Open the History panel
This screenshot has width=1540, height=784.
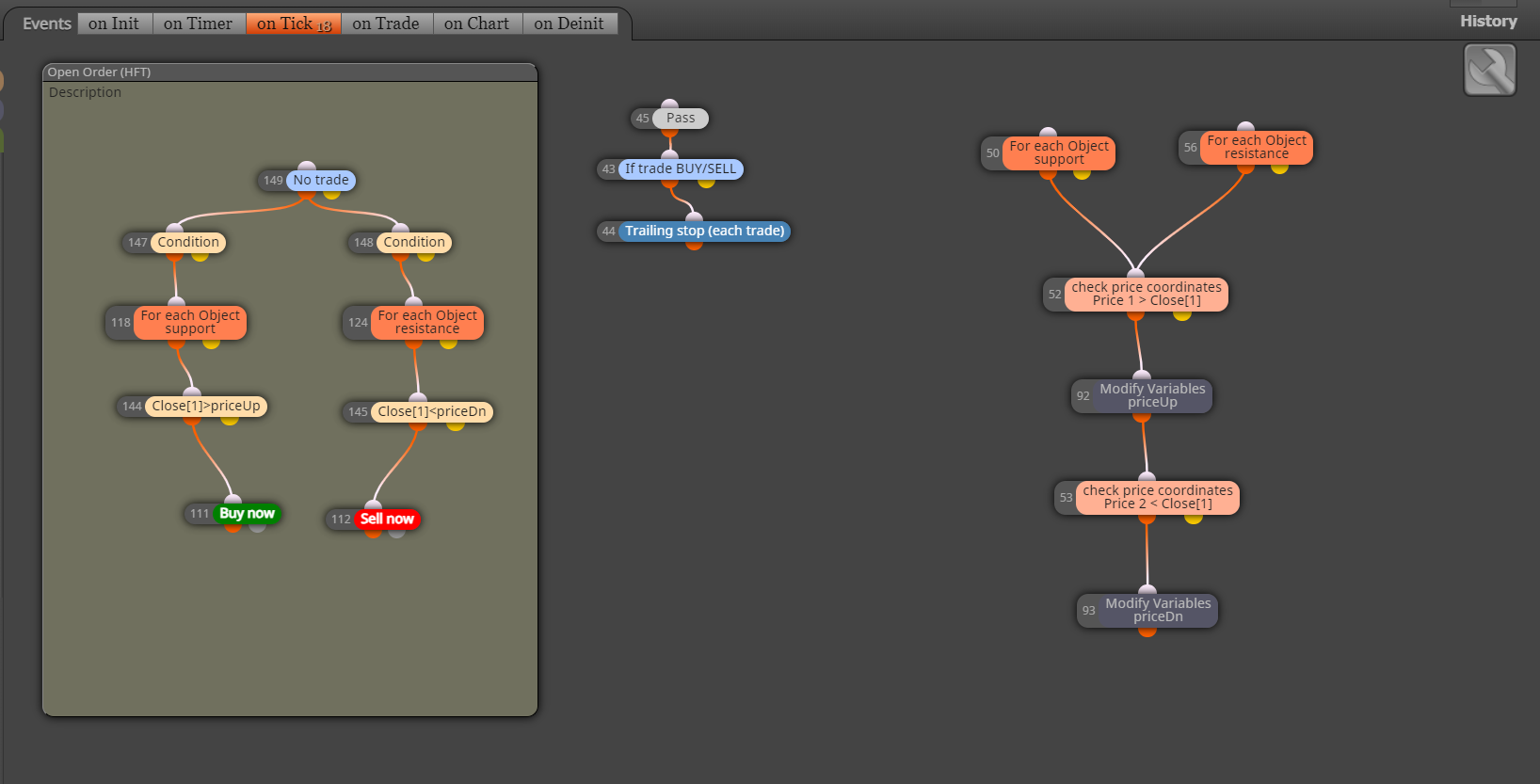[1488, 21]
